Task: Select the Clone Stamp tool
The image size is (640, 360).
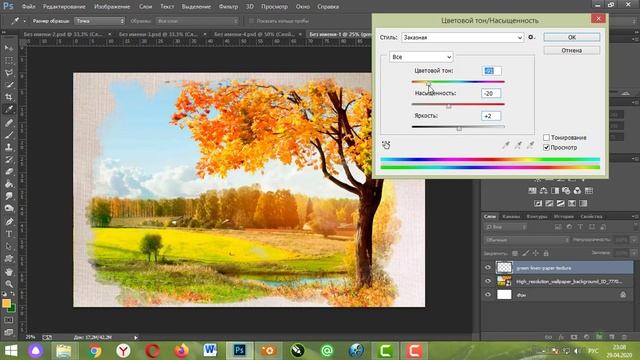Action: click(x=9, y=147)
